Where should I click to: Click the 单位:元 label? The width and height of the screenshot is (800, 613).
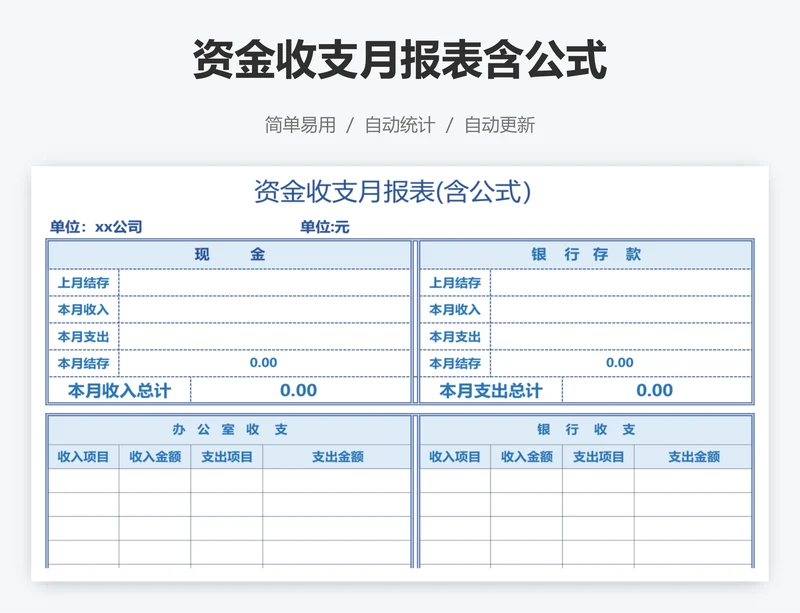324,227
